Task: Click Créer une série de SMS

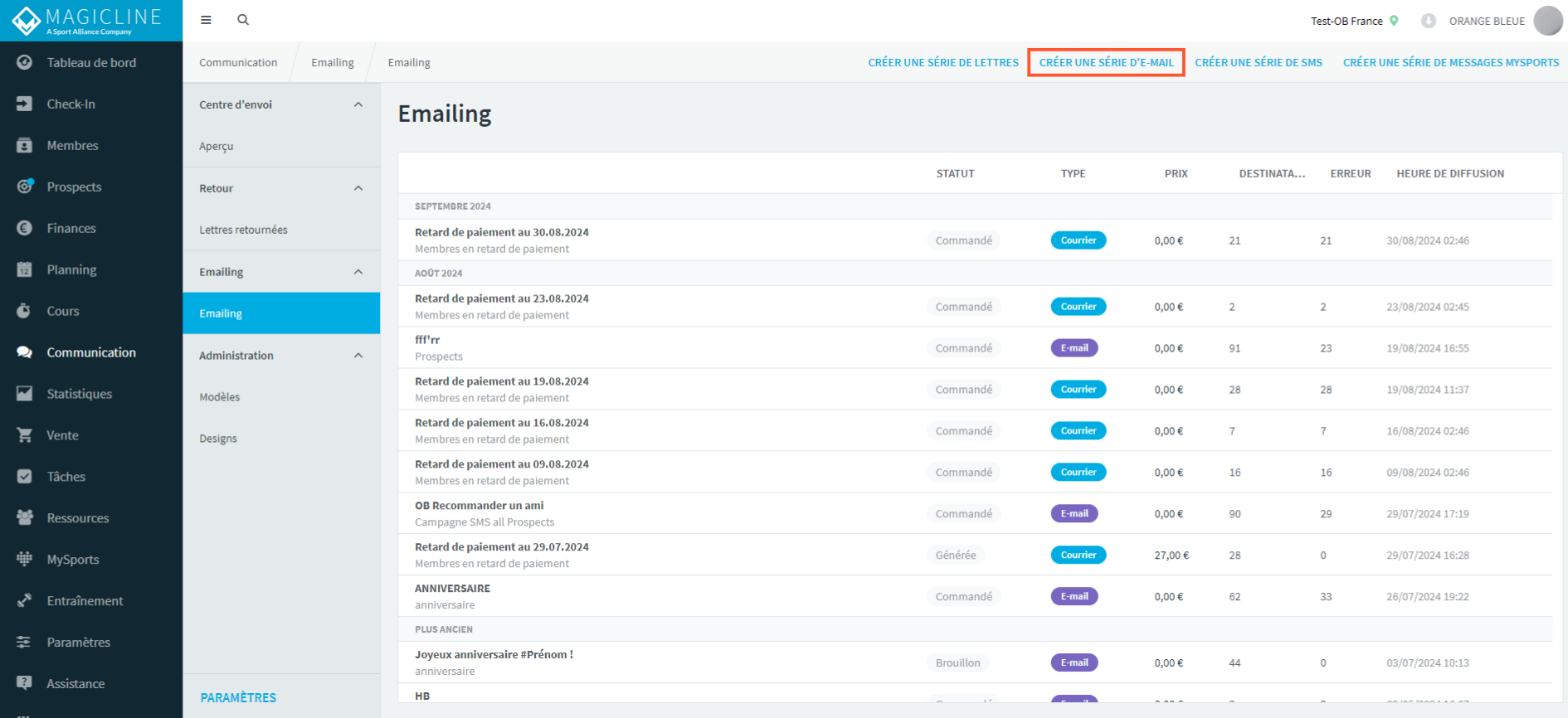Action: click(x=1259, y=62)
